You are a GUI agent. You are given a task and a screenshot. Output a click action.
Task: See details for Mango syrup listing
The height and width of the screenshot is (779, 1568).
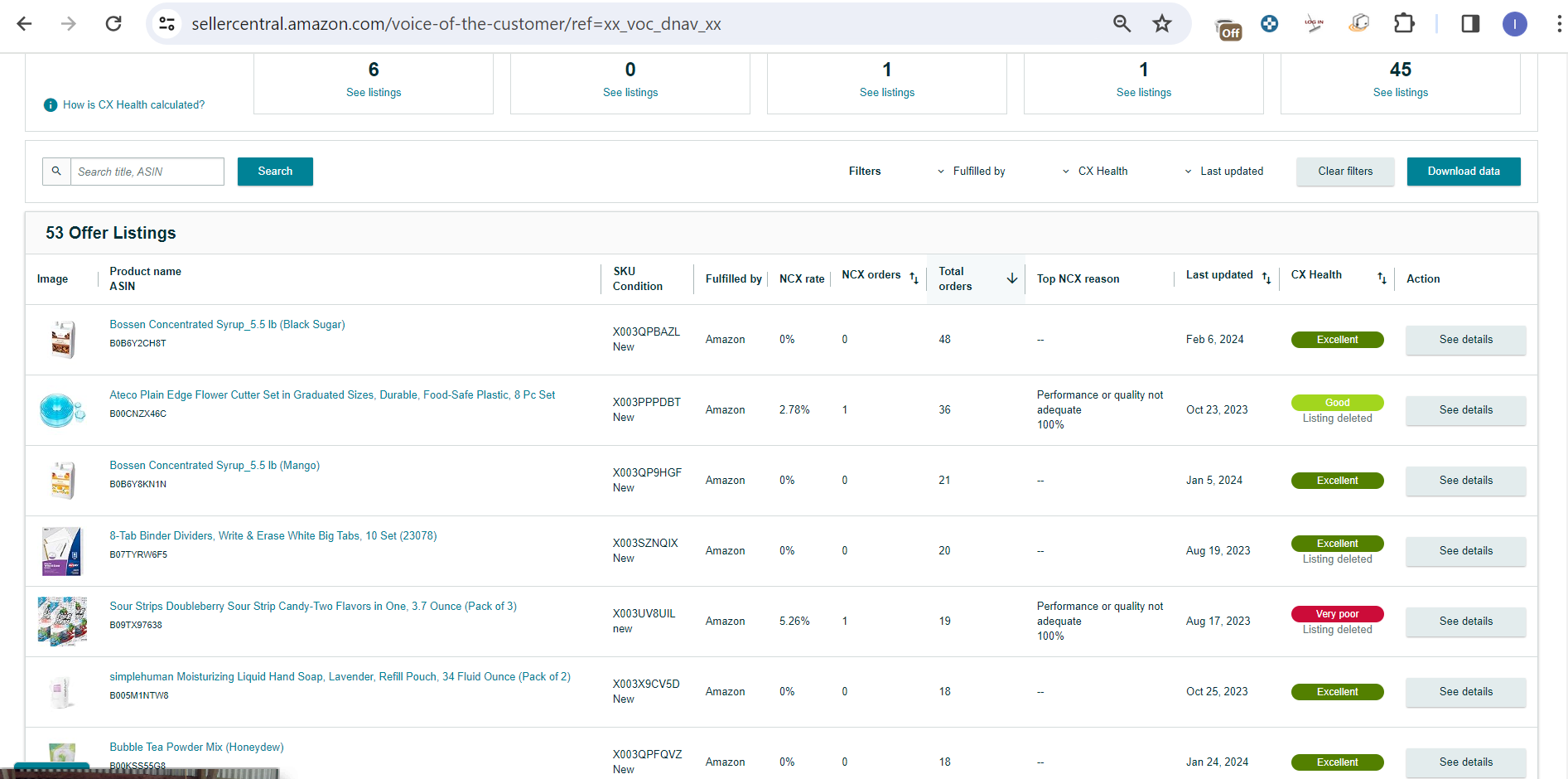click(x=1465, y=481)
